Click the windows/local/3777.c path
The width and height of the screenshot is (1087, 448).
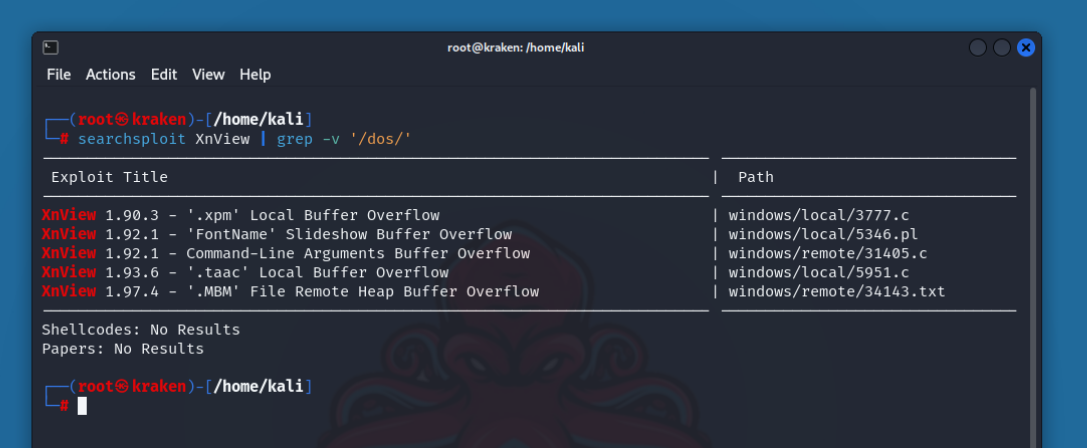click(818, 215)
